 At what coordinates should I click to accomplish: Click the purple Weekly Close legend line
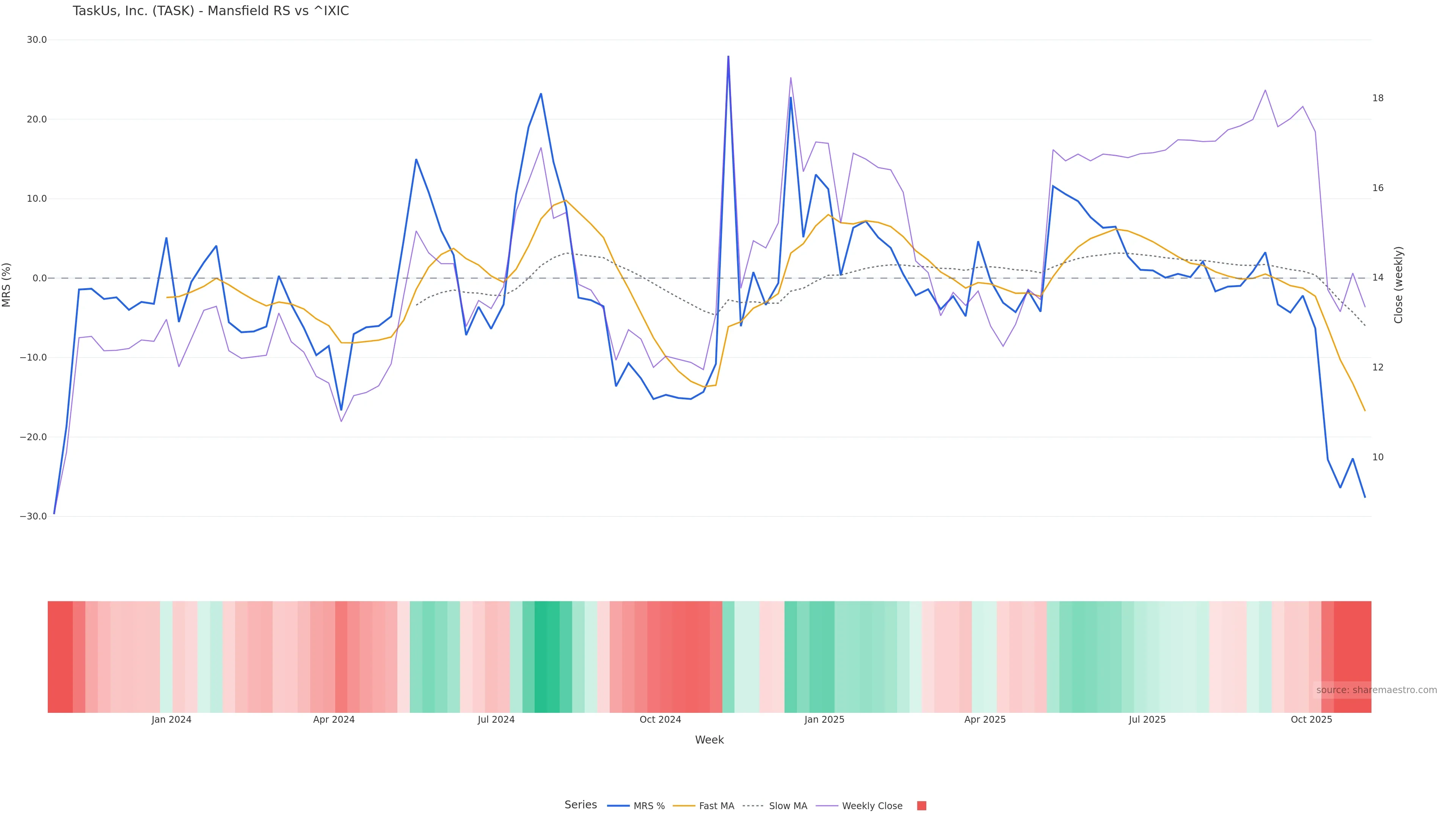(827, 806)
